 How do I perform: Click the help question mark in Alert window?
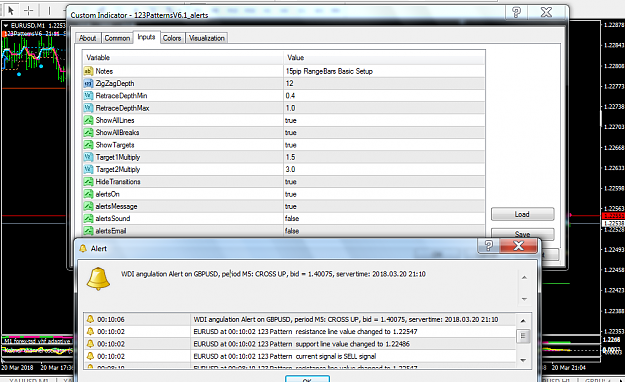489,246
